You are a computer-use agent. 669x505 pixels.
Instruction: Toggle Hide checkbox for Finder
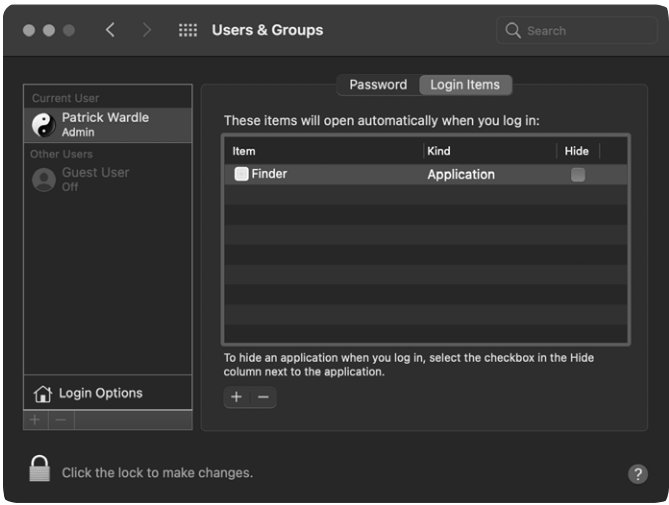tap(578, 174)
